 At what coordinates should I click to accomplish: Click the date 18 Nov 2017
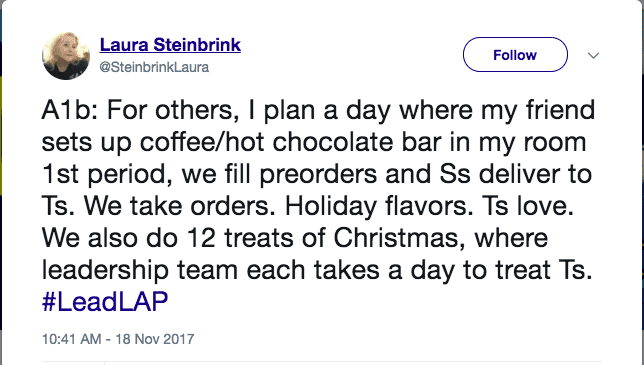(154, 339)
